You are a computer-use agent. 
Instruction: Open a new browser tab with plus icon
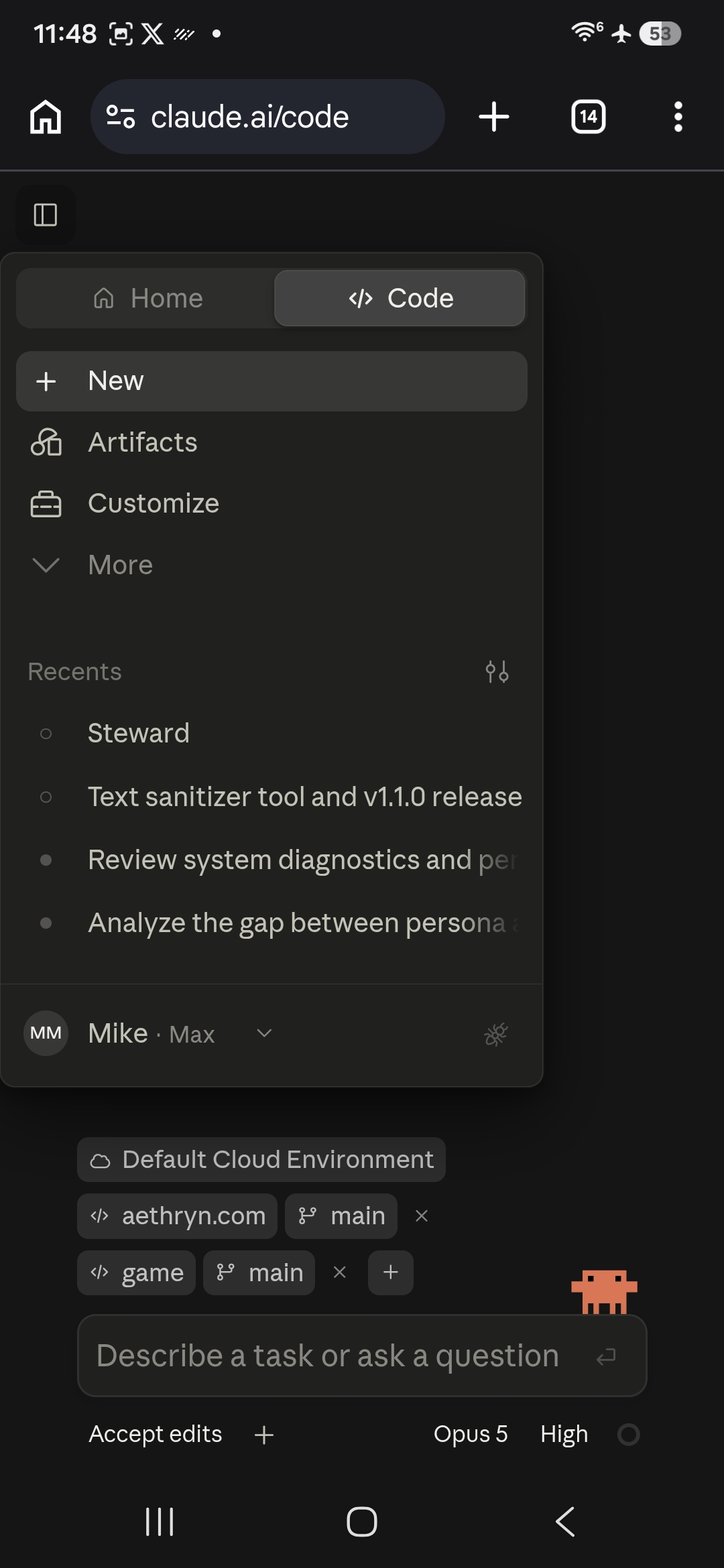point(494,117)
